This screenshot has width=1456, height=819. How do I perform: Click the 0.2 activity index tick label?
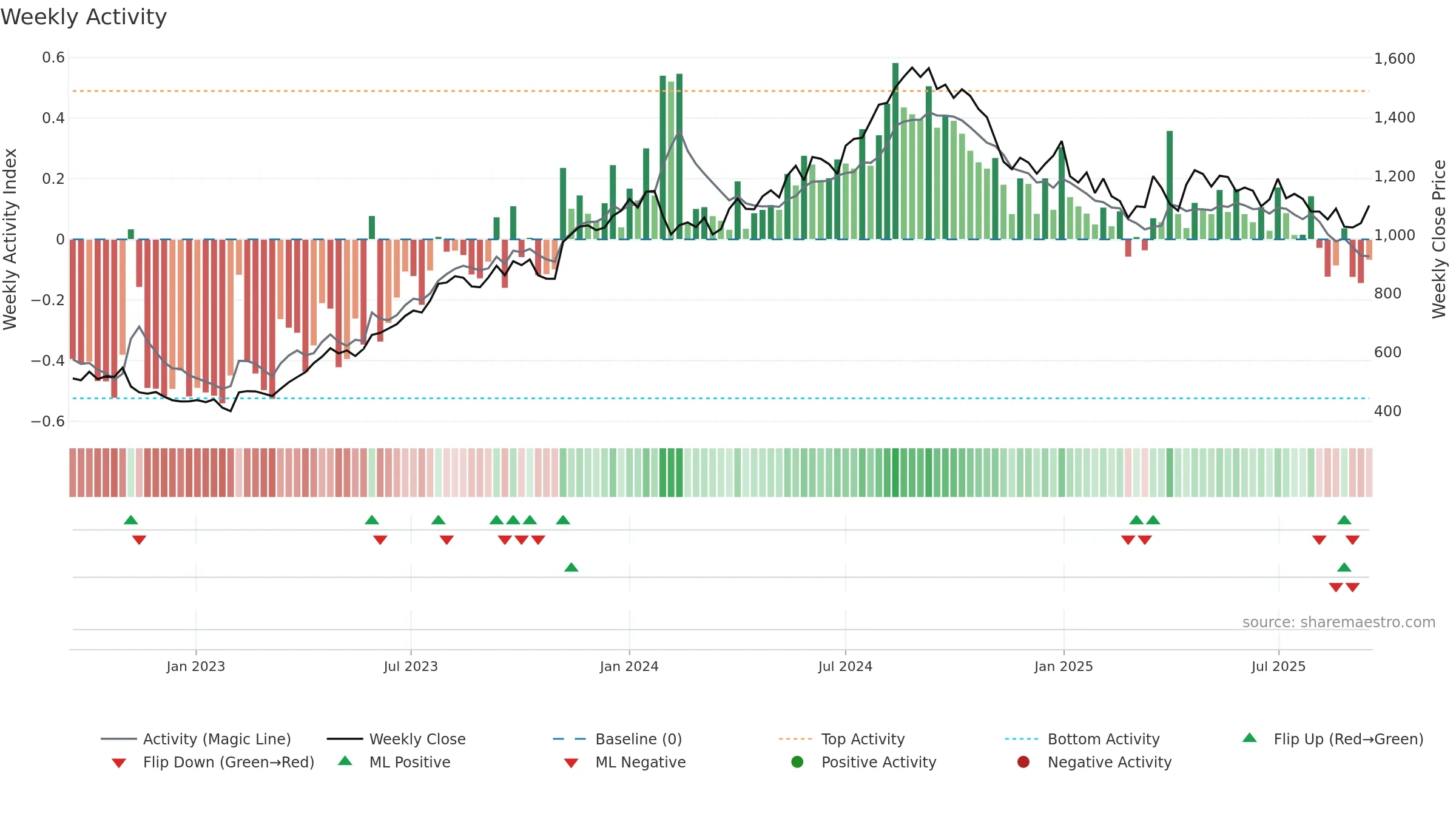click(53, 179)
